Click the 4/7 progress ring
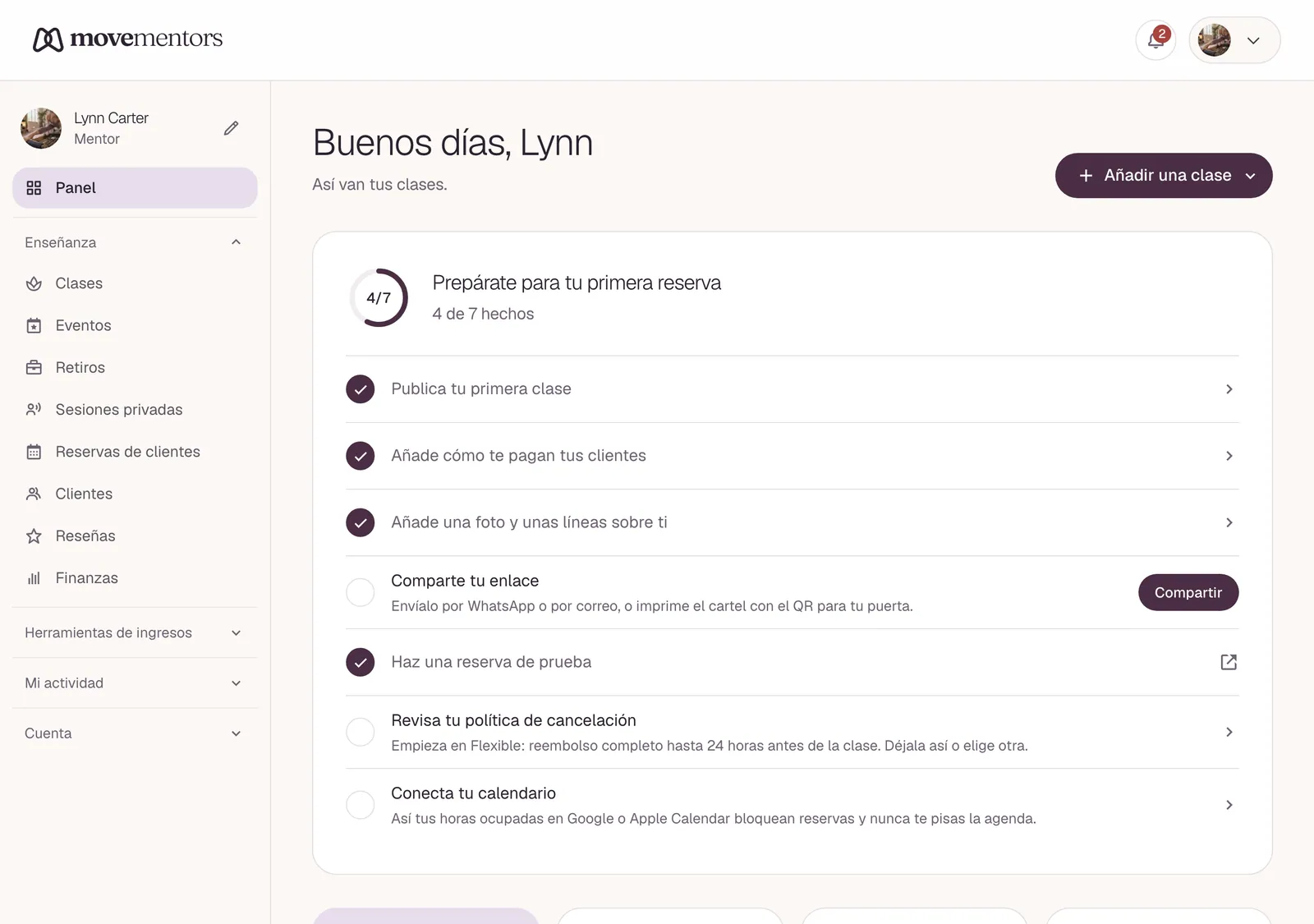Viewport: 1314px width, 924px height. pos(379,297)
